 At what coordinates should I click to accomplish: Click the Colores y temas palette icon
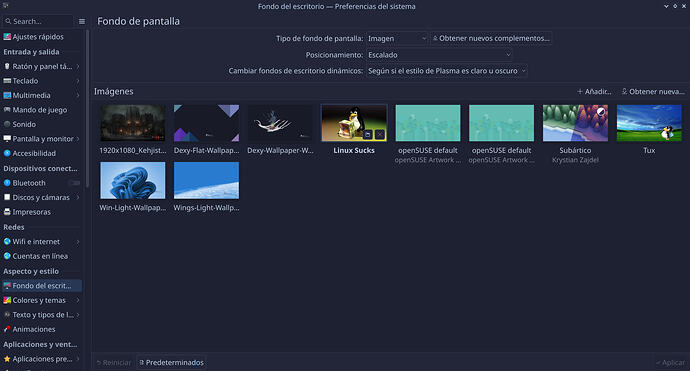coord(7,300)
